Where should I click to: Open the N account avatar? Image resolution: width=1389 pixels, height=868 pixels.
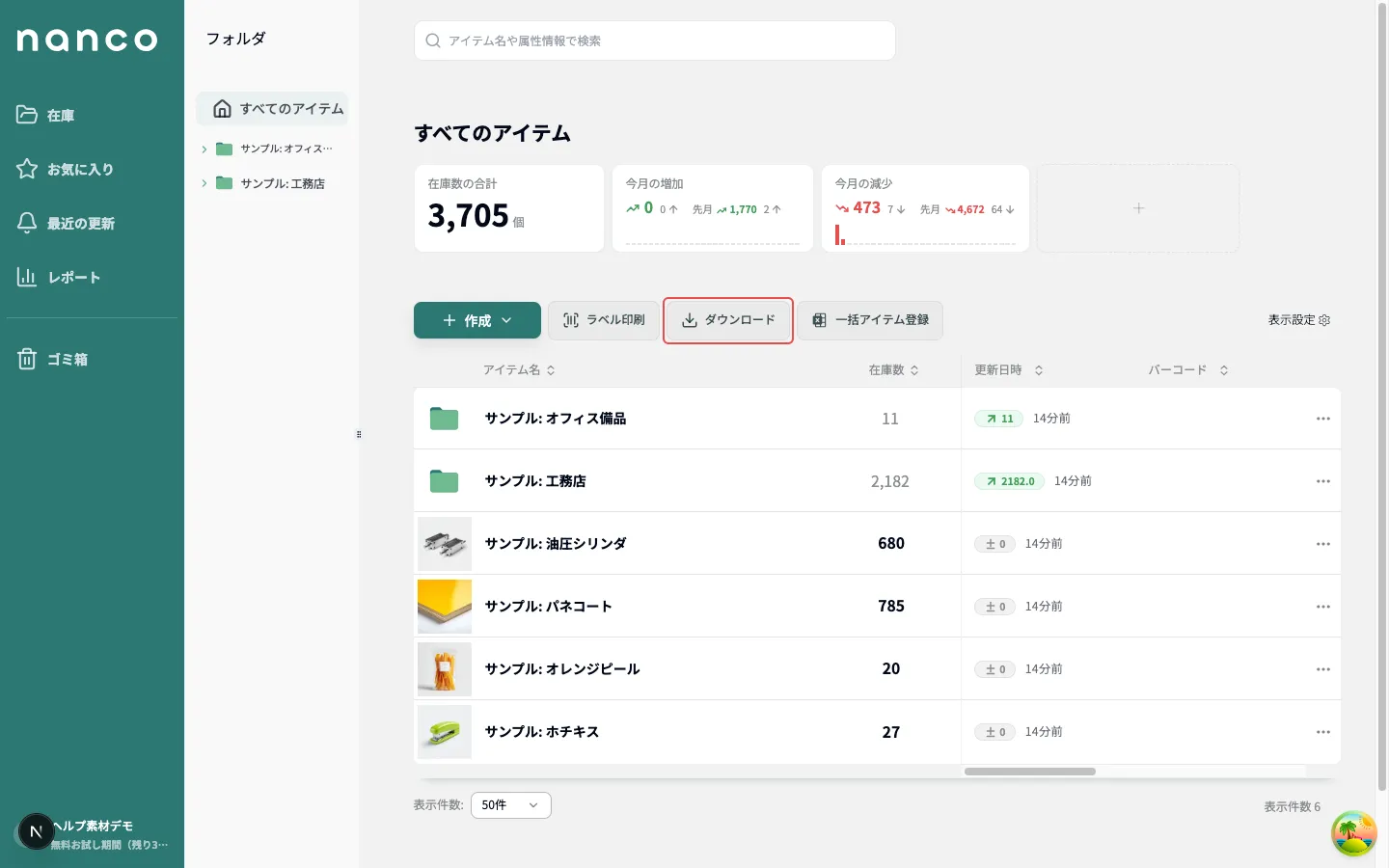37,831
